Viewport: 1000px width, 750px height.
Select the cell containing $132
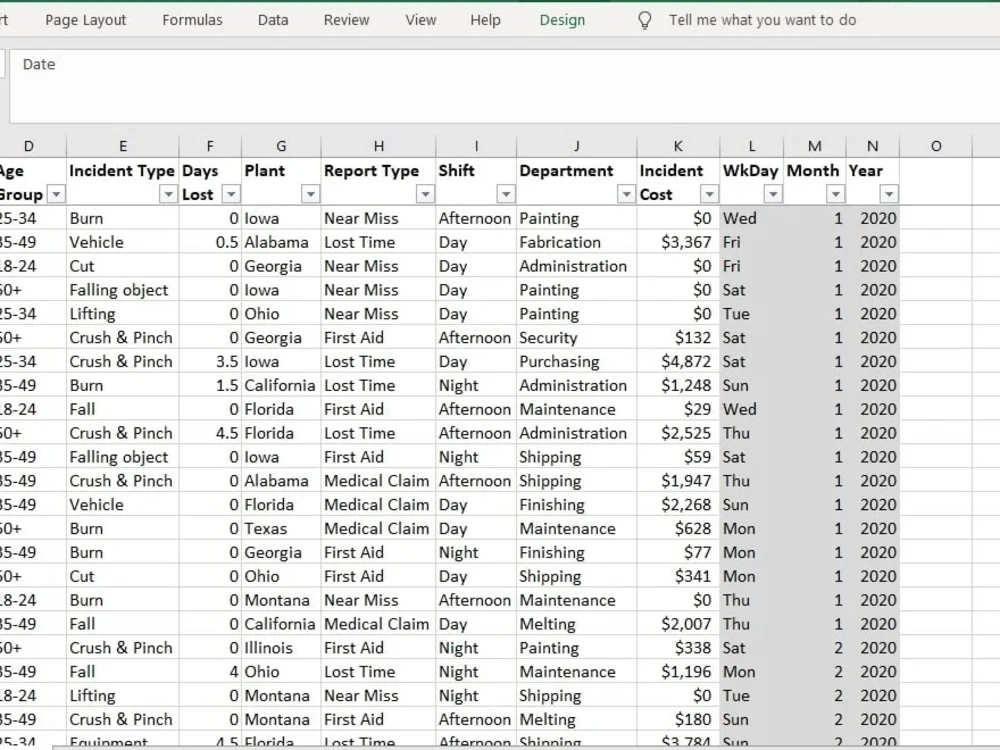click(x=678, y=337)
